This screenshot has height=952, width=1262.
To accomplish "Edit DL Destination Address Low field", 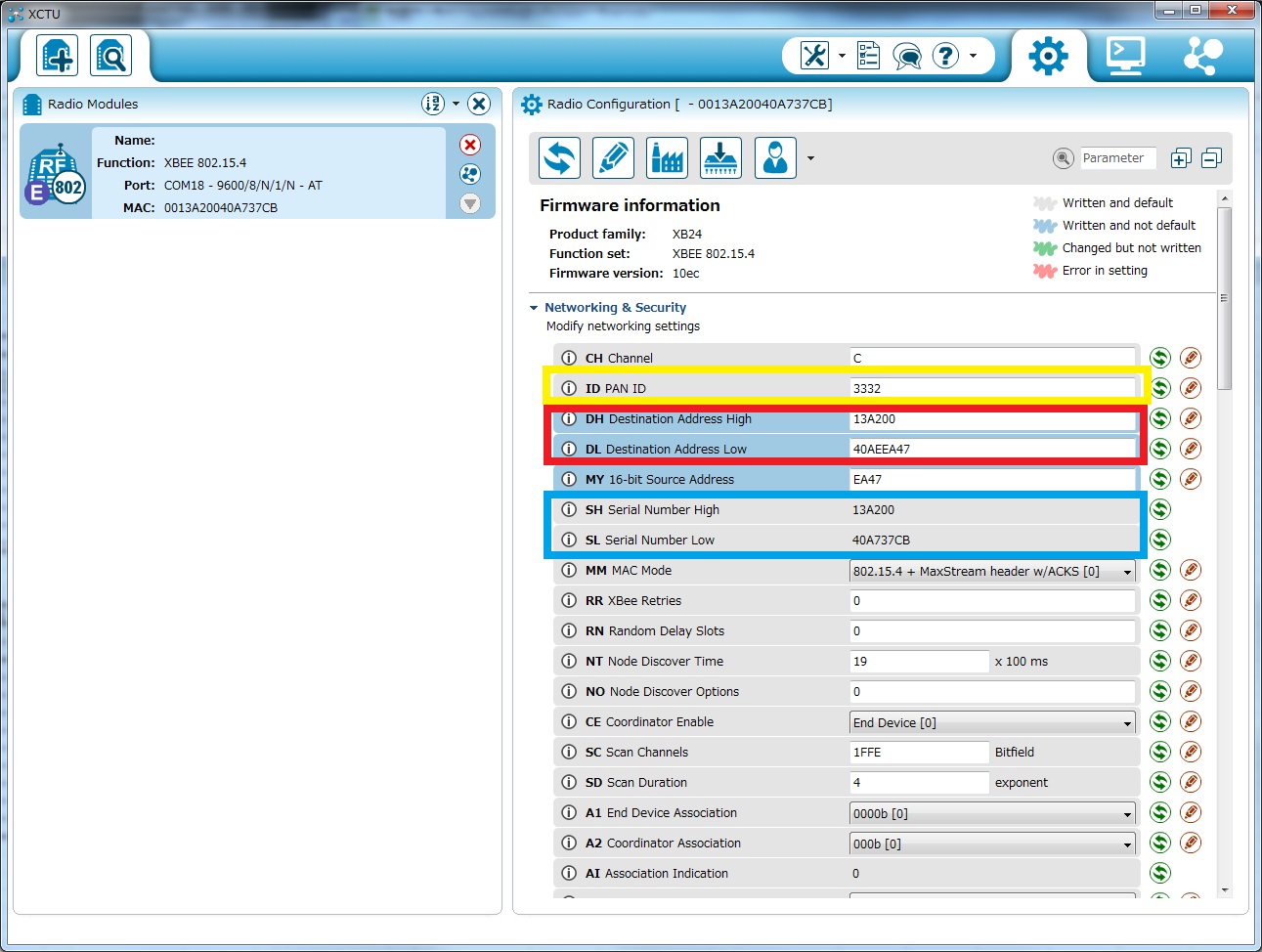I will tap(992, 449).
